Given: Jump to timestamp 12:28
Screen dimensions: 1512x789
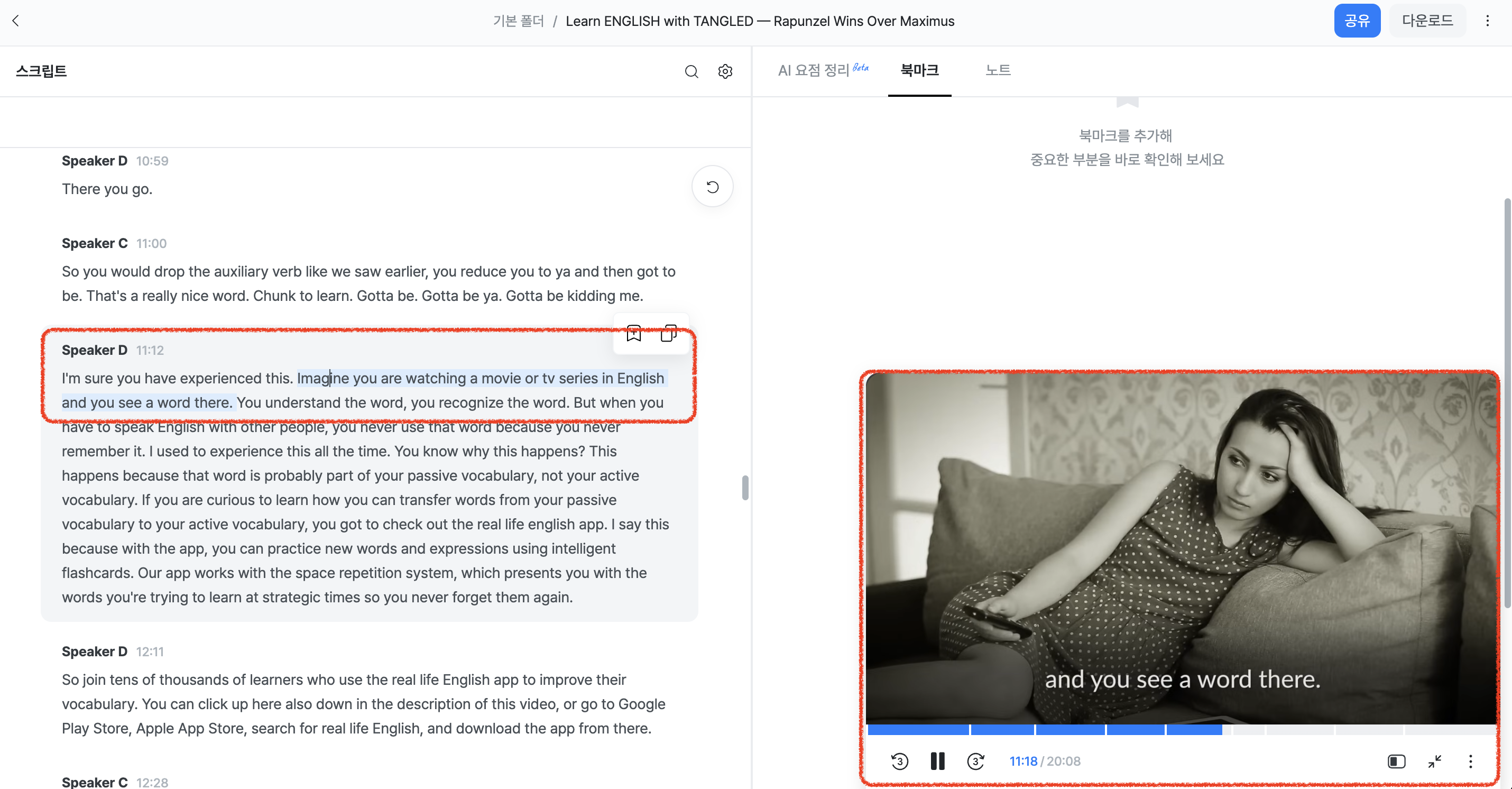Looking at the screenshot, I should 152,782.
